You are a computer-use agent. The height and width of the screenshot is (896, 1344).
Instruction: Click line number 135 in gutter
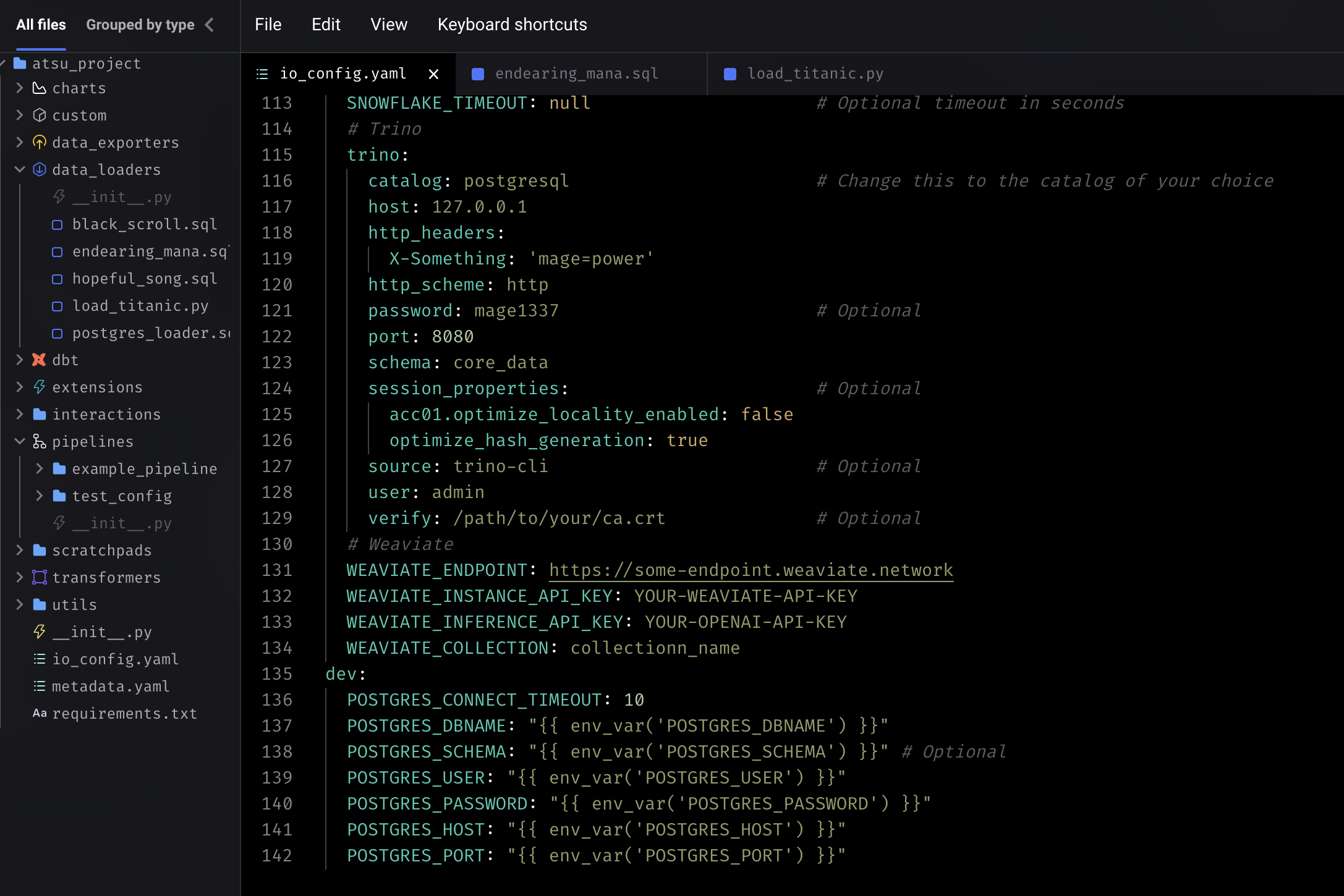click(276, 674)
